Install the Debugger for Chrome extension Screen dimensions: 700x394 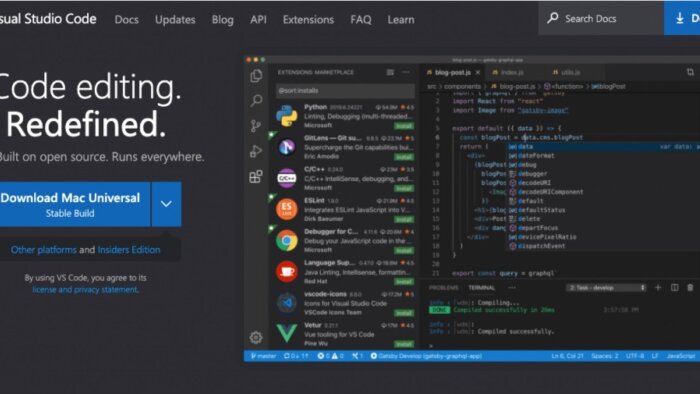(x=404, y=250)
